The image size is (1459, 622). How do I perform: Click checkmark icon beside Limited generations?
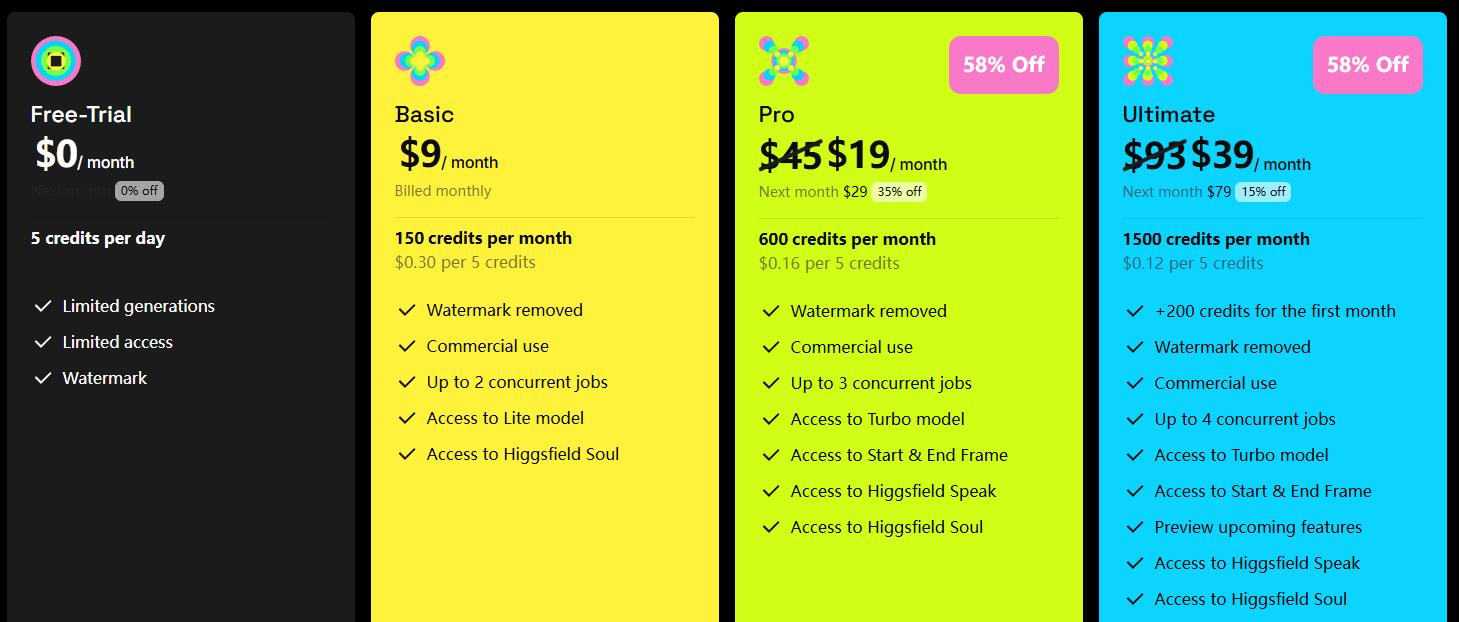[x=43, y=306]
